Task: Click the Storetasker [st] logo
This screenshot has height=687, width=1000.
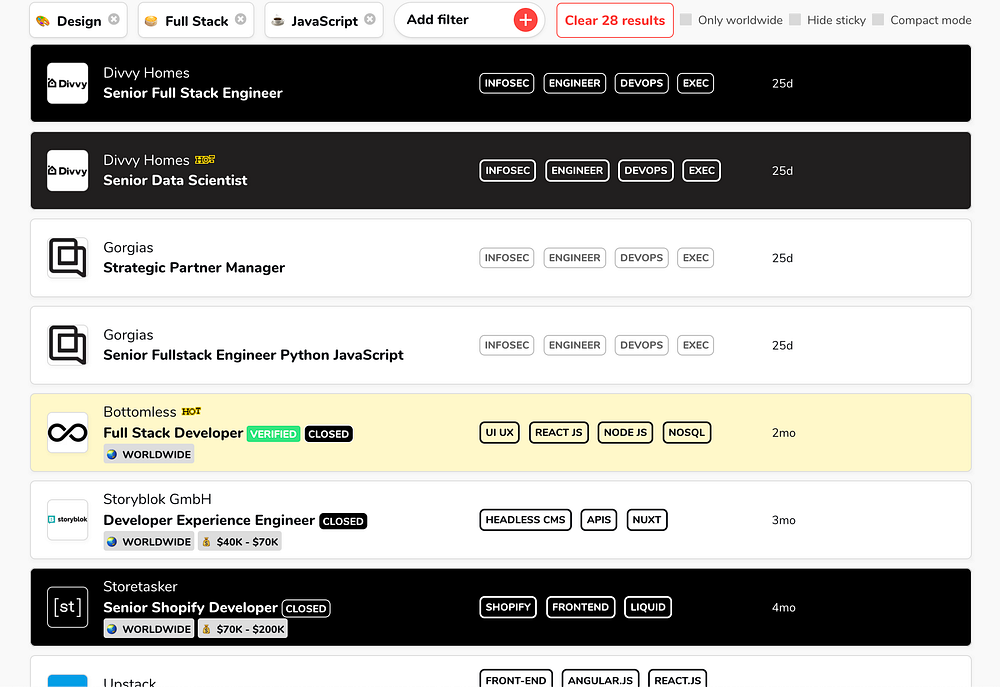Action: 68,607
